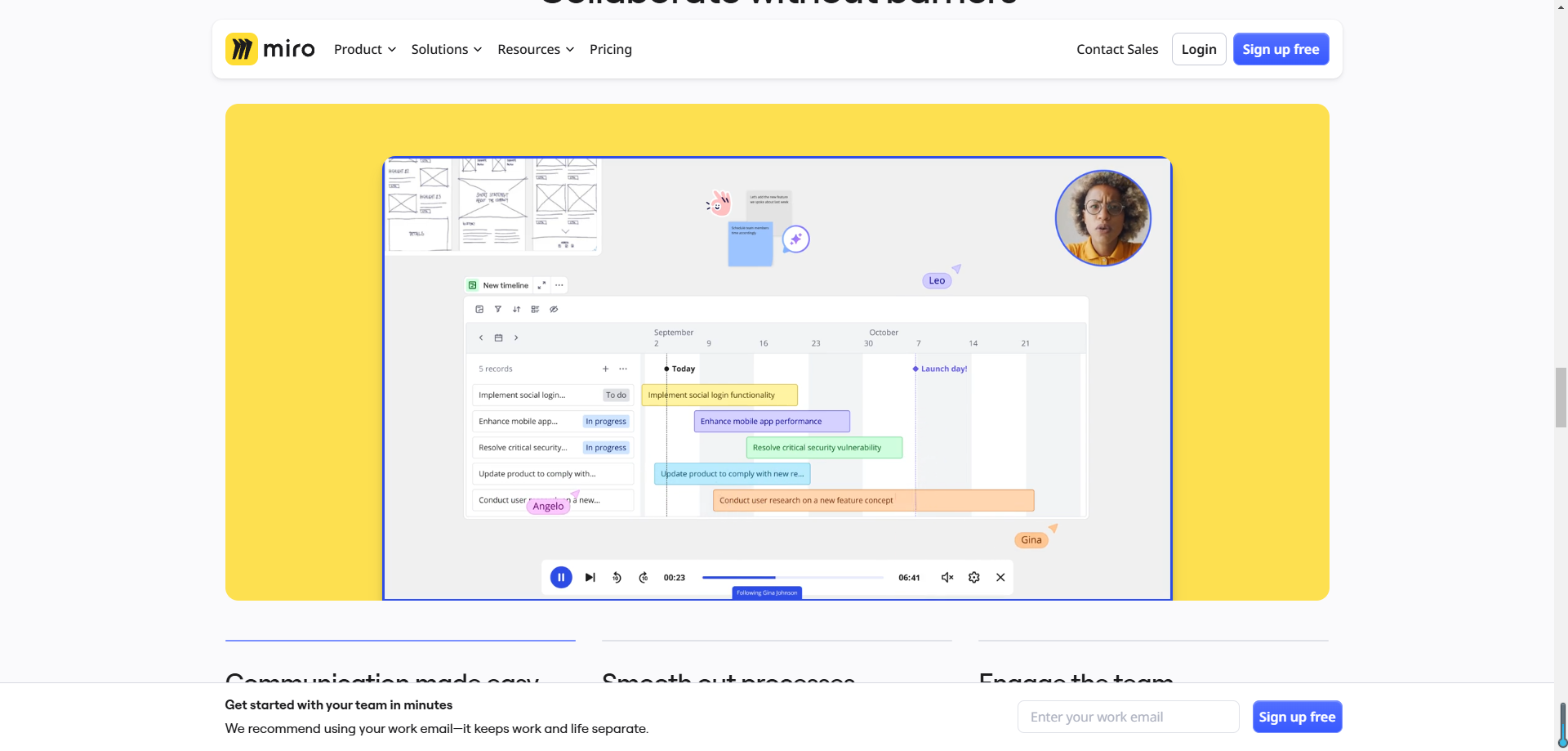Click the page vertical scrollbar thumb
This screenshot has width=1568, height=751.
pos(1561,398)
